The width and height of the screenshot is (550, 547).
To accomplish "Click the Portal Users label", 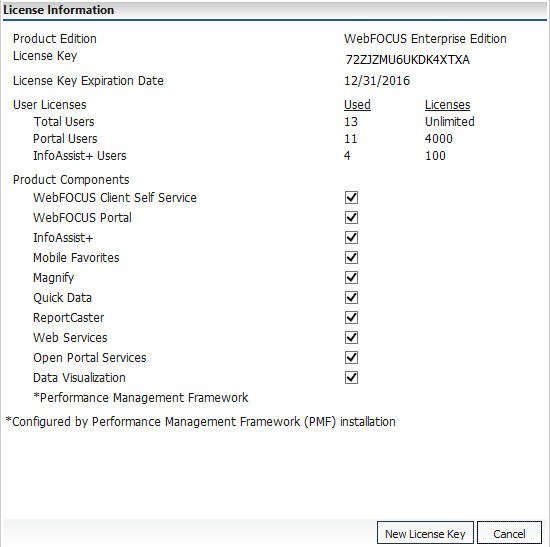I will tap(65, 139).
